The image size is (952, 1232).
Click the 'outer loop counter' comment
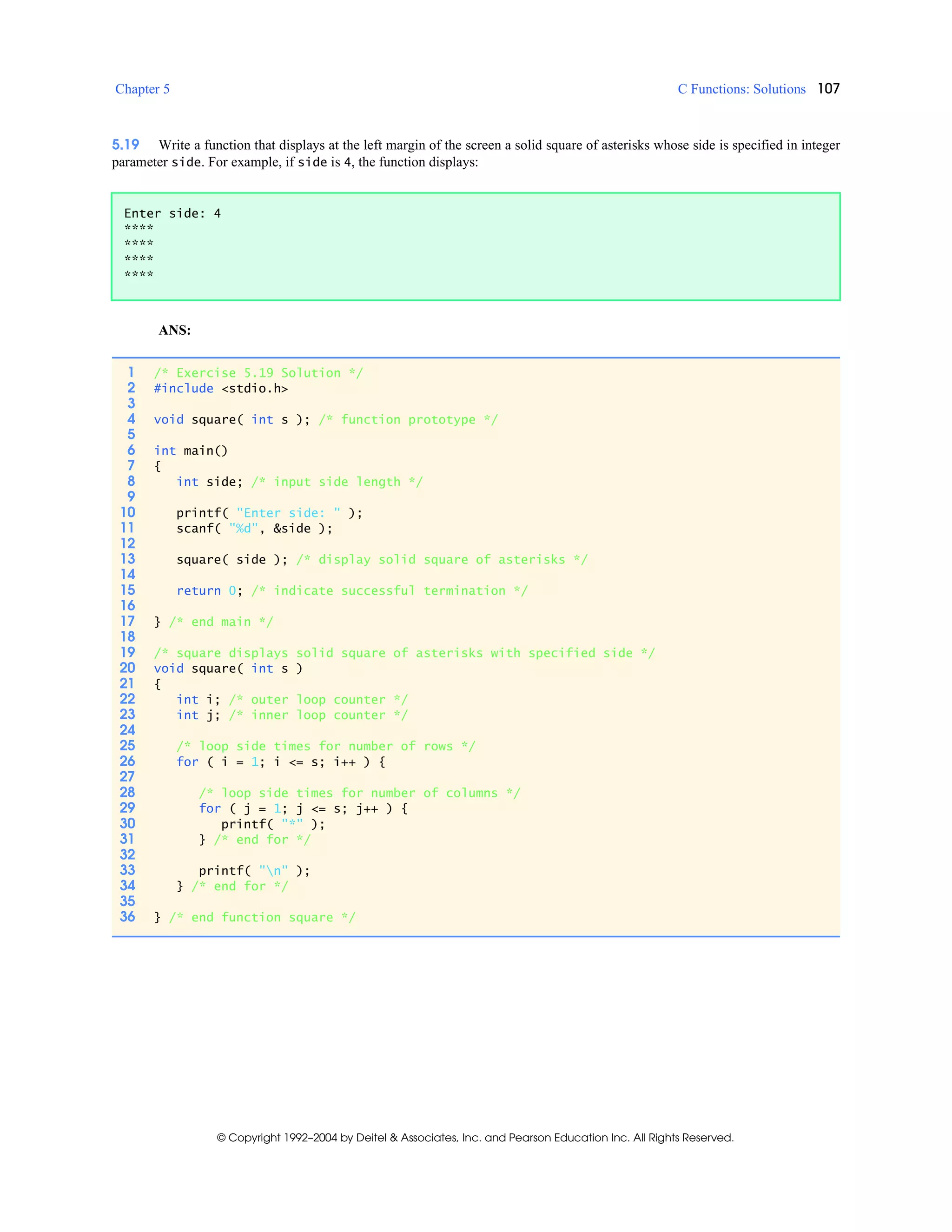[x=318, y=700]
